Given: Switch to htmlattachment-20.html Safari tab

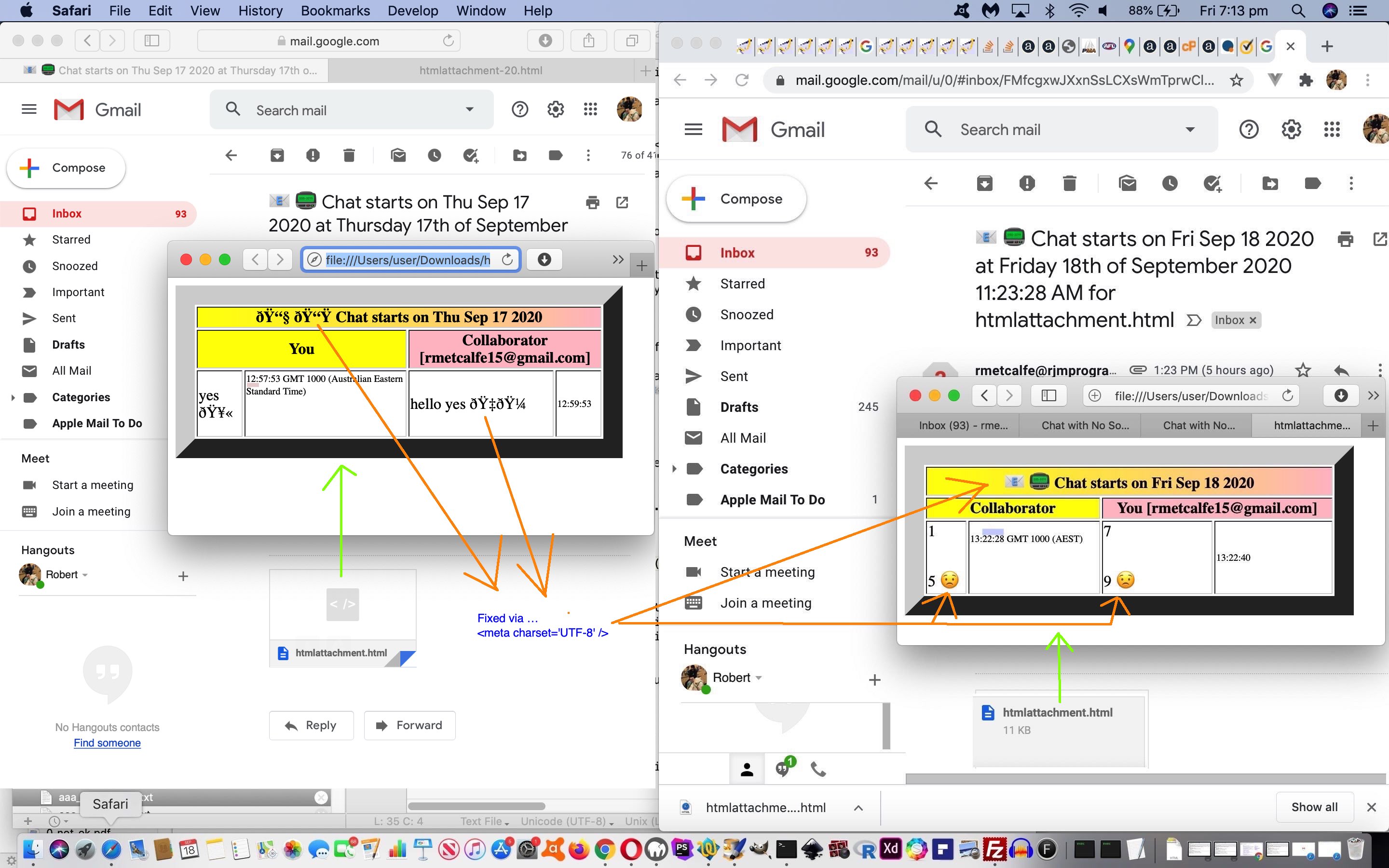Looking at the screenshot, I should [480, 70].
